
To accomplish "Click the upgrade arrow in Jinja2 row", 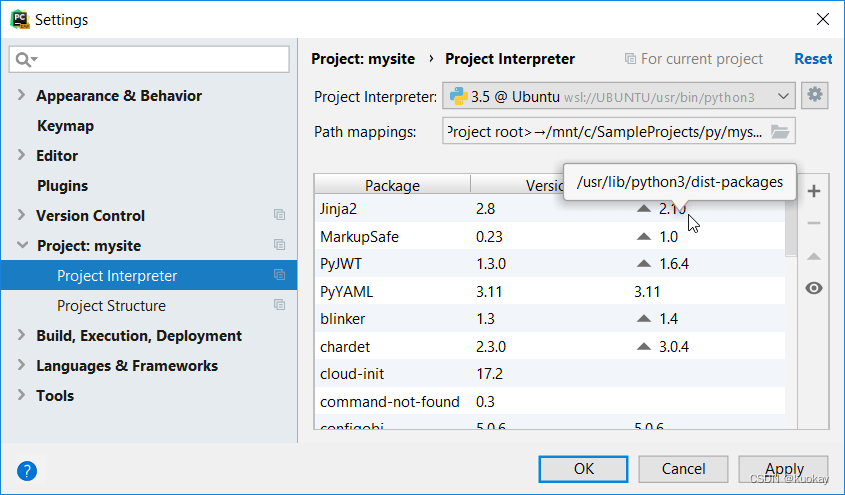I will [643, 208].
